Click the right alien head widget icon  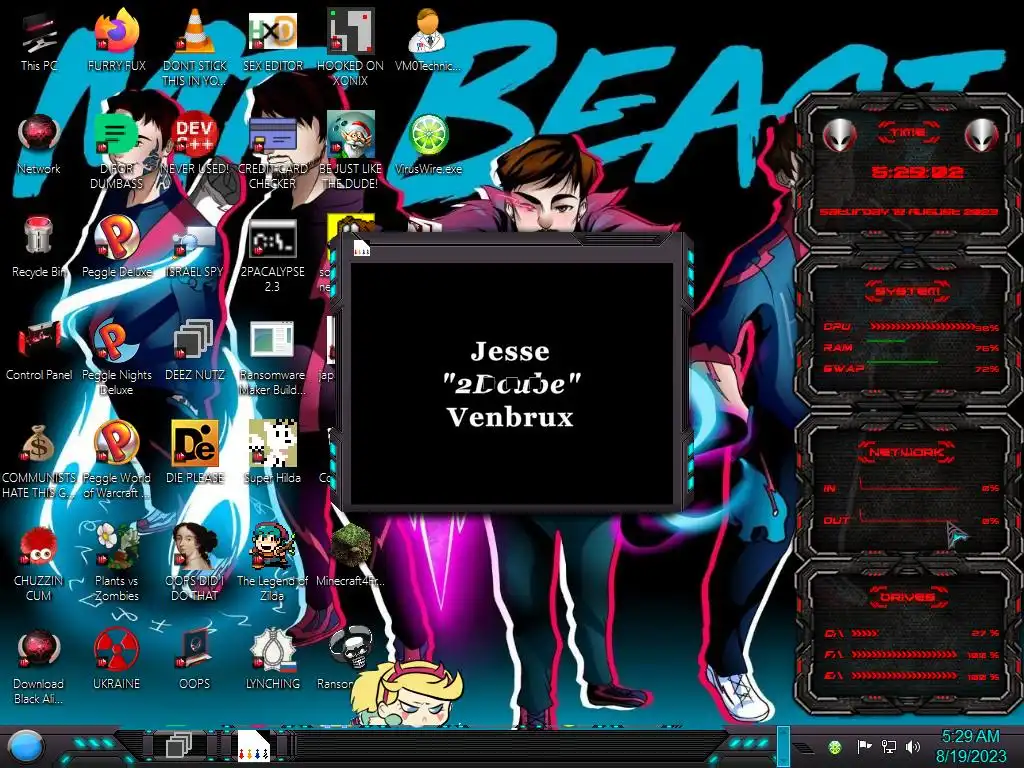pos(981,136)
